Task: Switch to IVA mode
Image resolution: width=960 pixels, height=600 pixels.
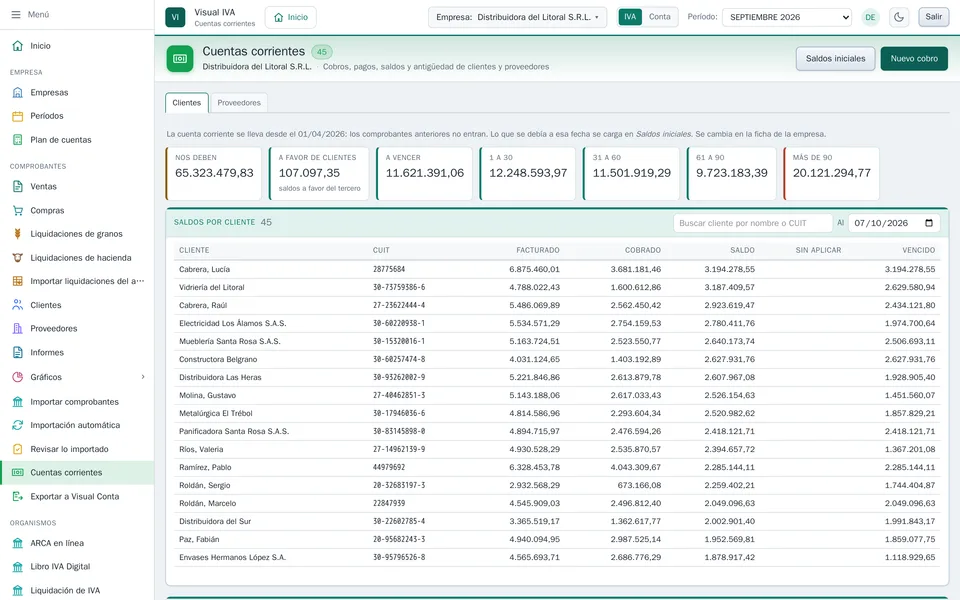Action: pyautogui.click(x=630, y=17)
